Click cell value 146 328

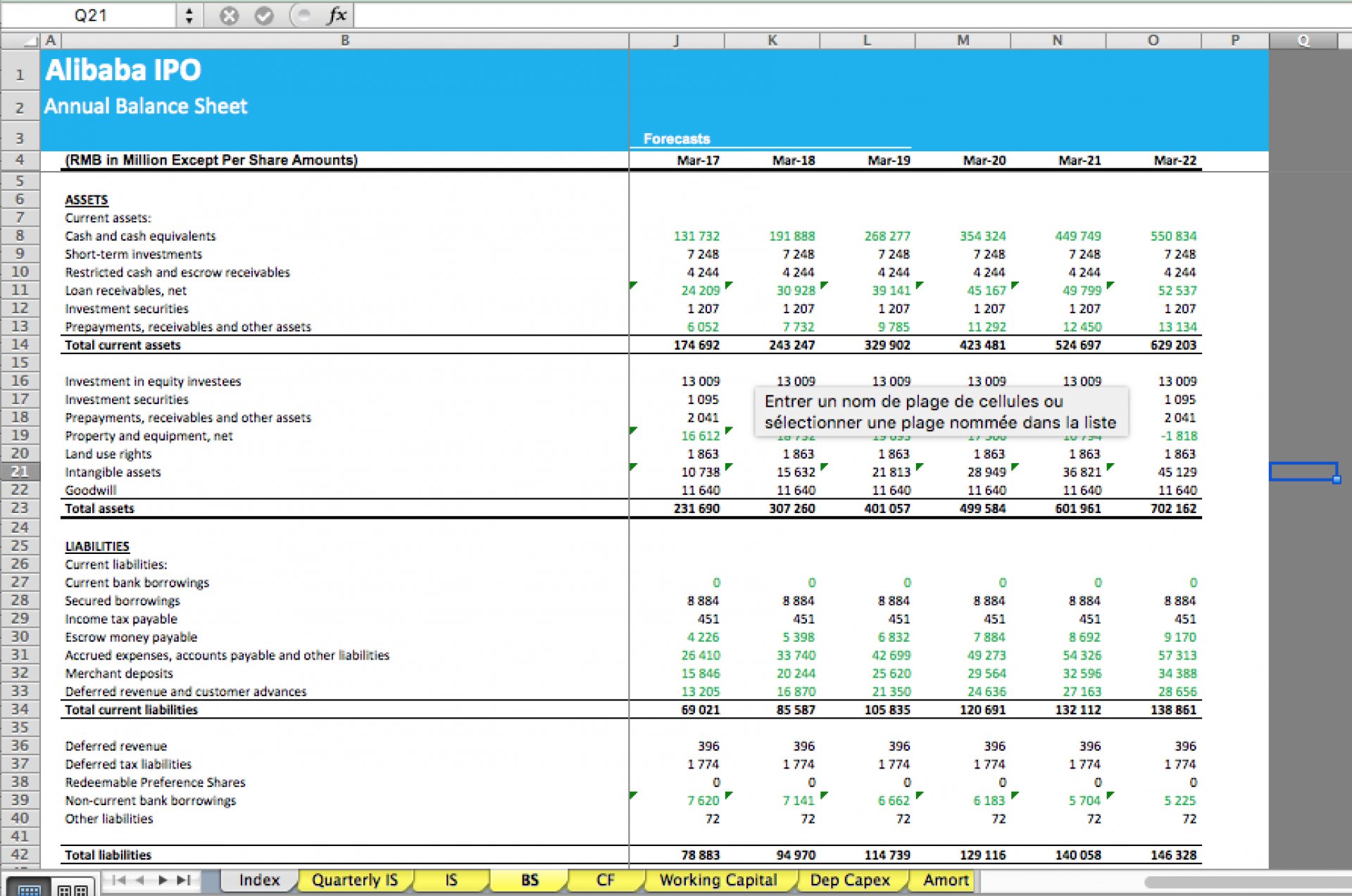pyautogui.click(x=1173, y=854)
